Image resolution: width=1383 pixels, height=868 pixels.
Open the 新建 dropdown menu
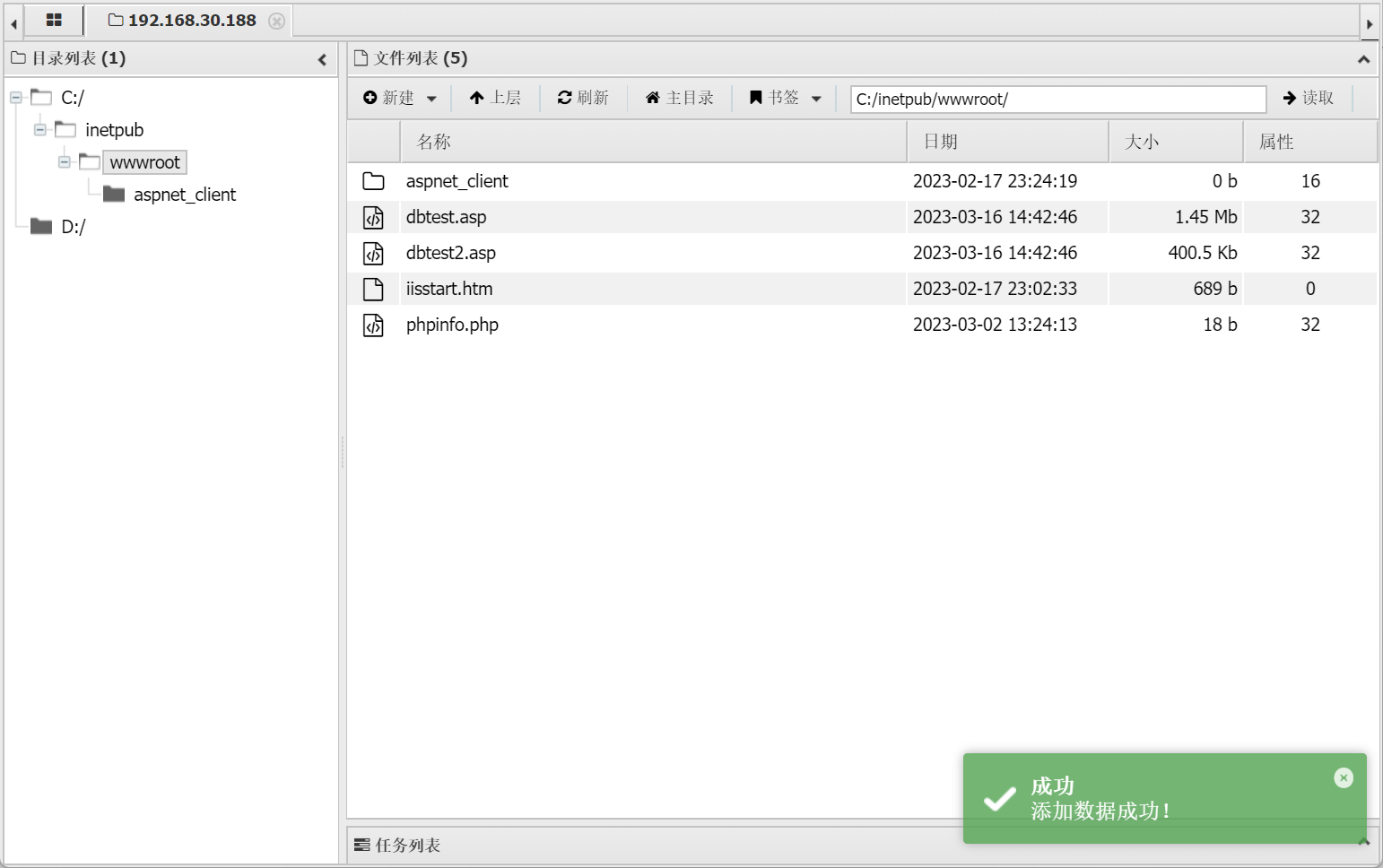click(x=431, y=99)
